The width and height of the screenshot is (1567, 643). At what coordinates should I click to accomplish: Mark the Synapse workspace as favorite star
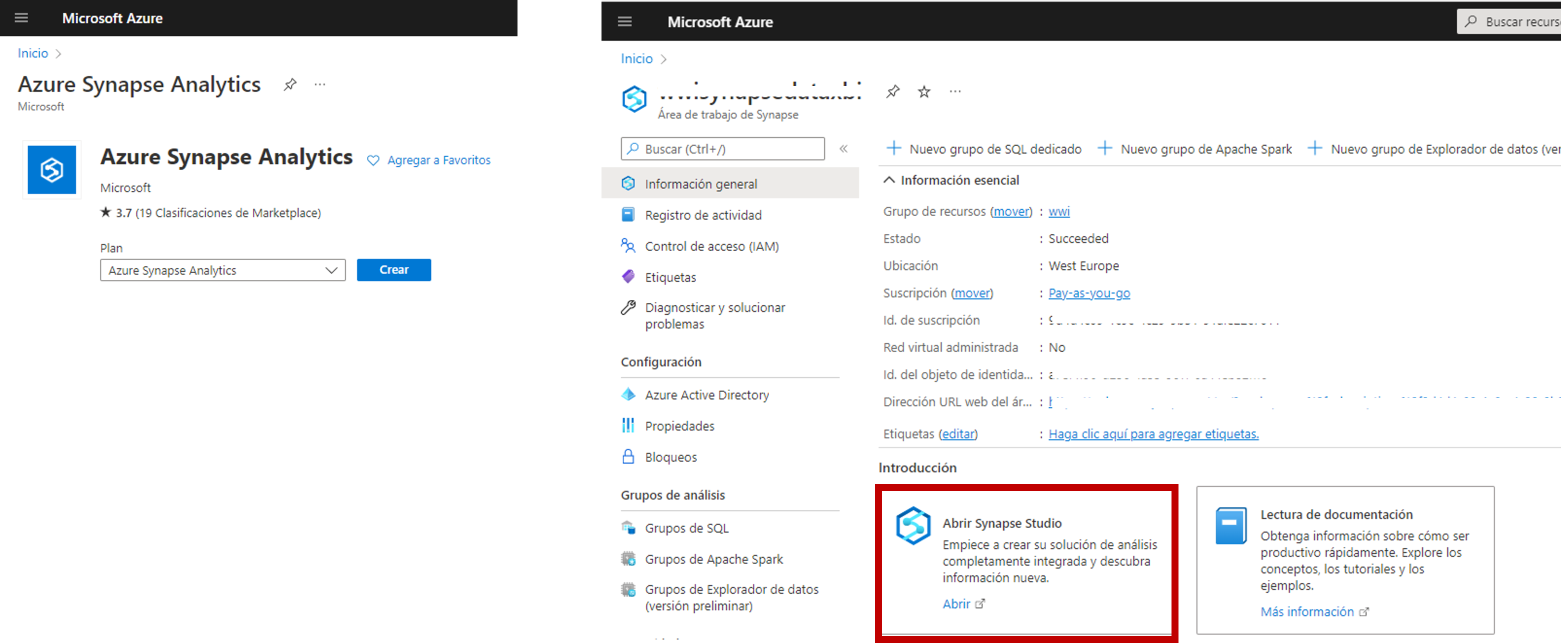pyautogui.click(x=924, y=91)
